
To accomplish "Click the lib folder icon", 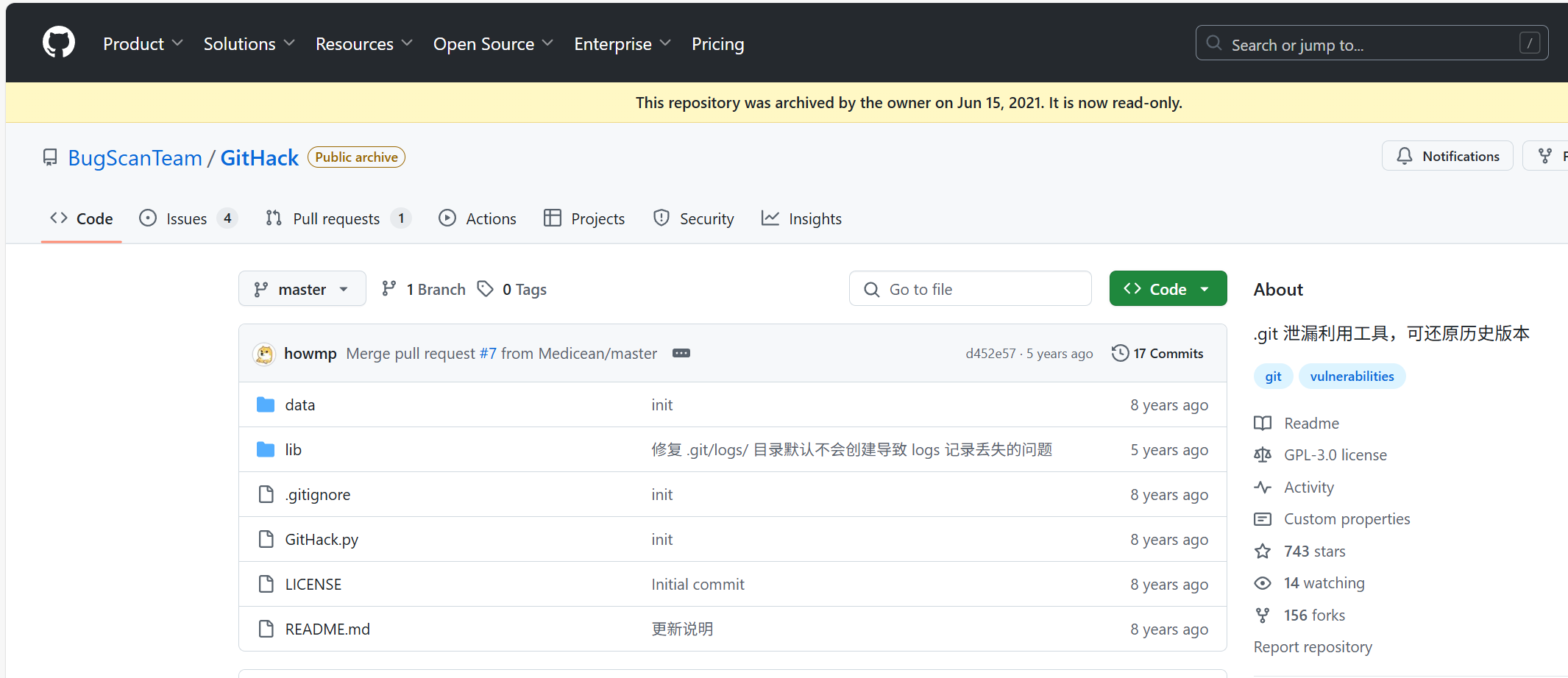I will click(266, 450).
